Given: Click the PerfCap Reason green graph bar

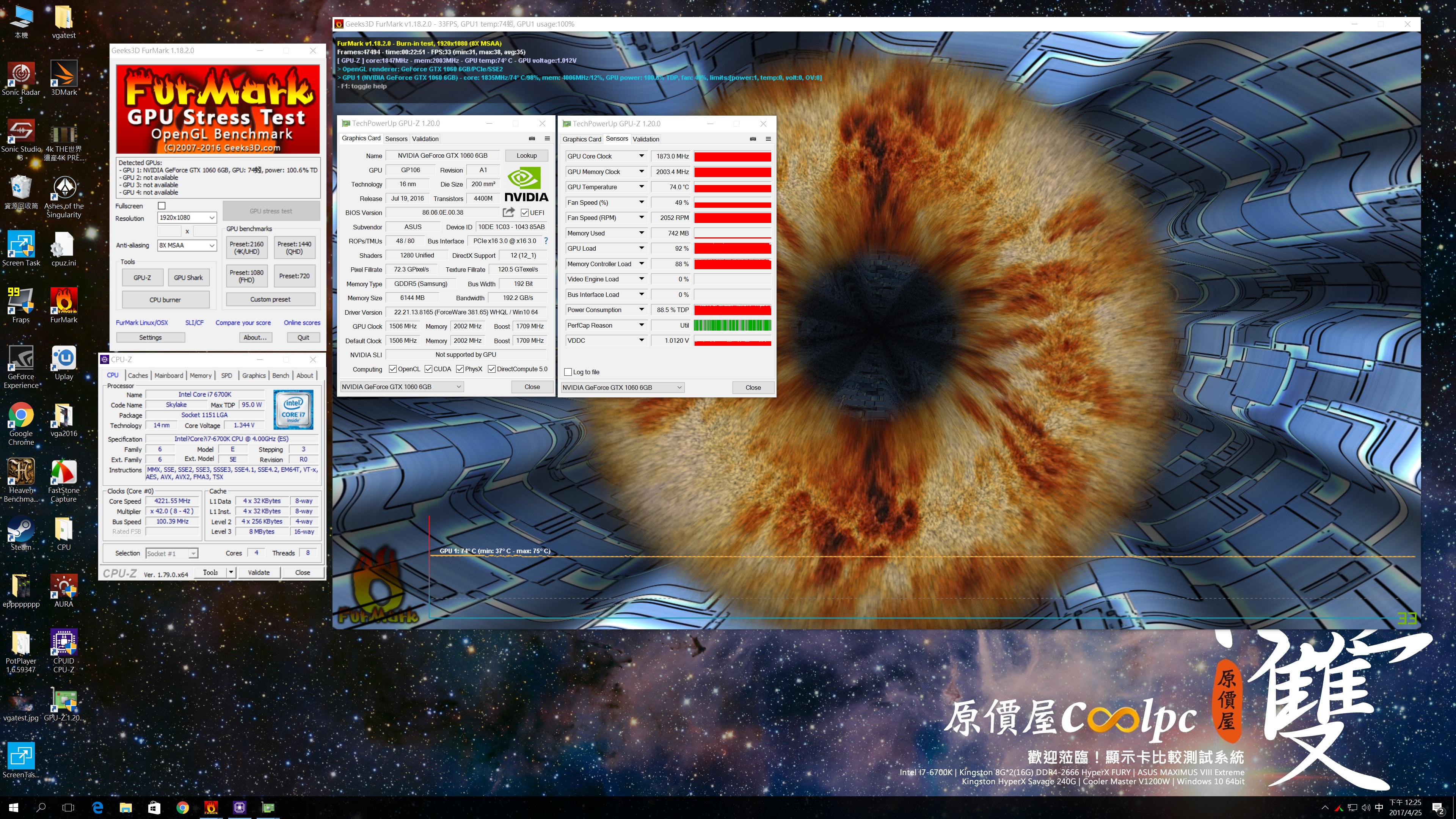Looking at the screenshot, I should (x=733, y=325).
